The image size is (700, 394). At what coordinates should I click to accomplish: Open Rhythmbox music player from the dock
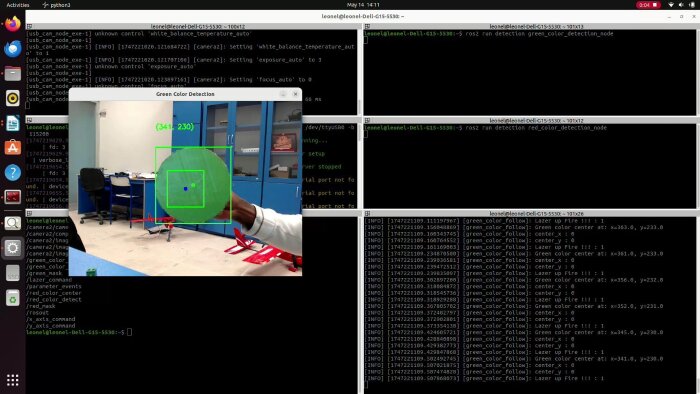12,98
